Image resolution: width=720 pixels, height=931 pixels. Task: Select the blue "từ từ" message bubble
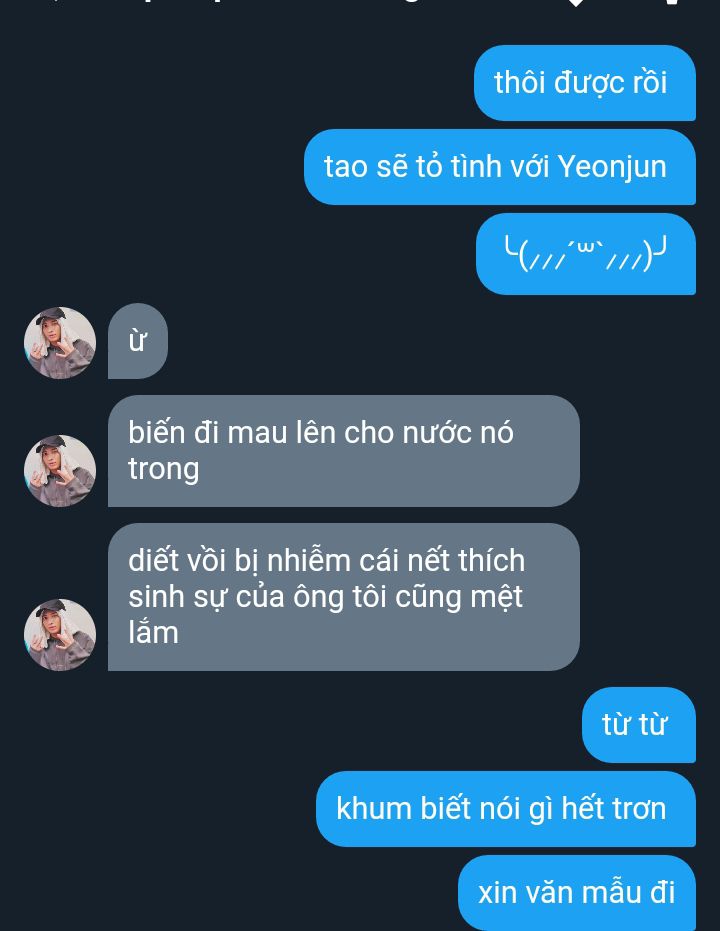[639, 725]
